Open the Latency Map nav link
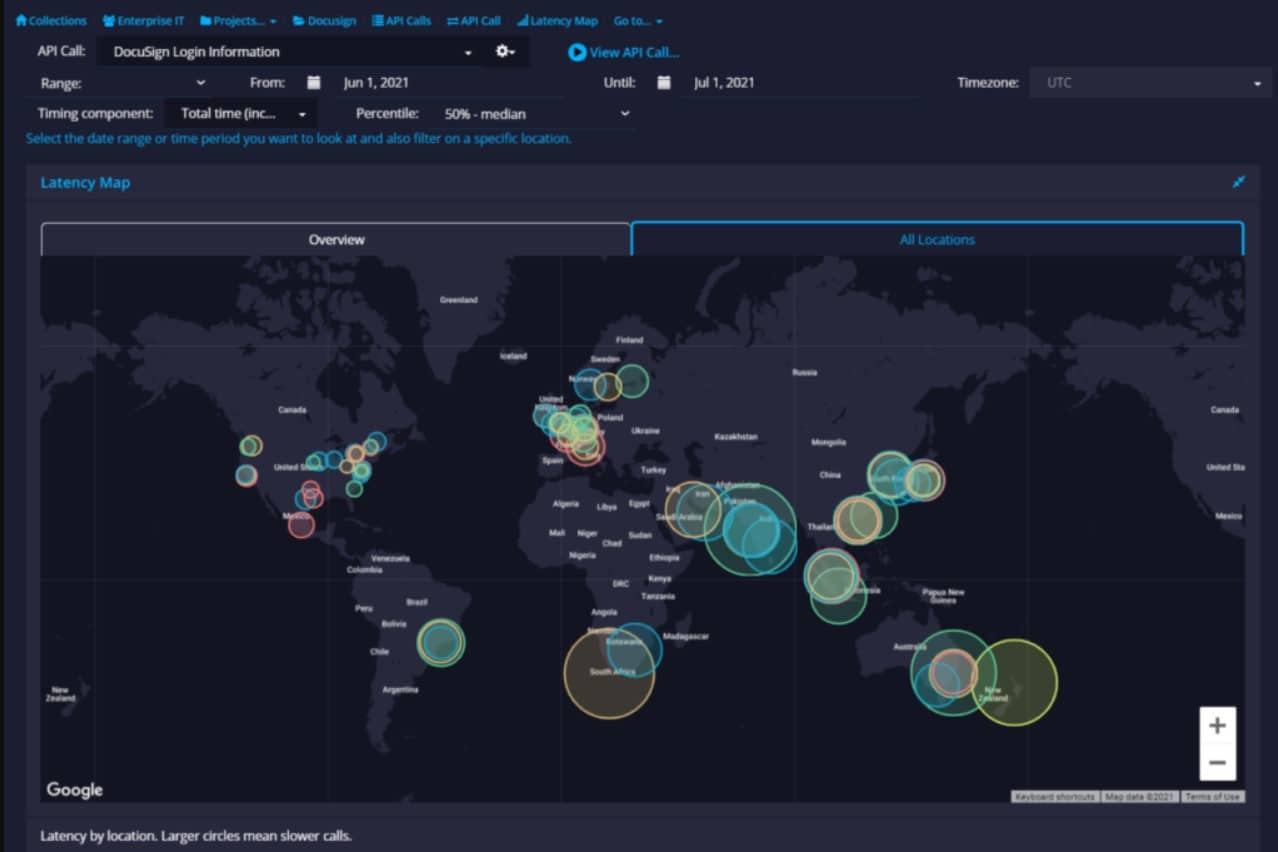 coord(557,20)
